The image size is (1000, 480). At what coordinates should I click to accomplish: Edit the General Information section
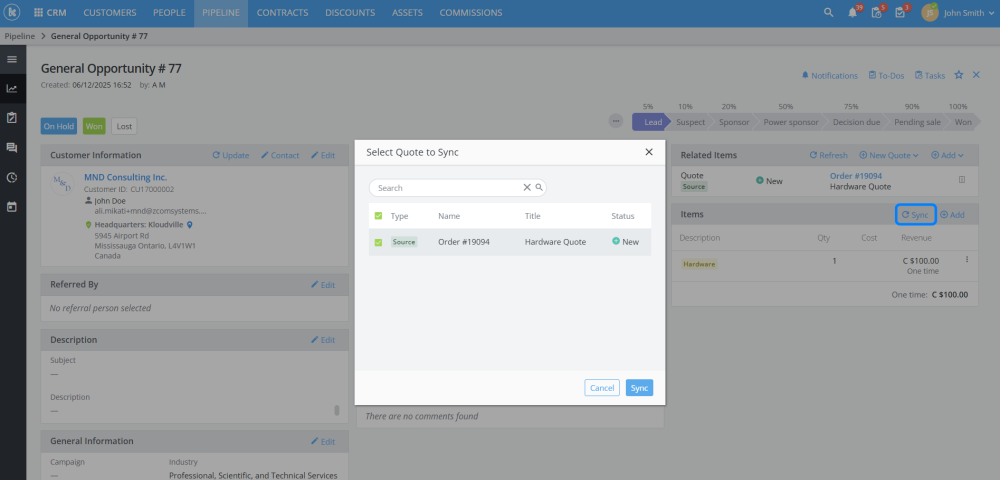323,441
